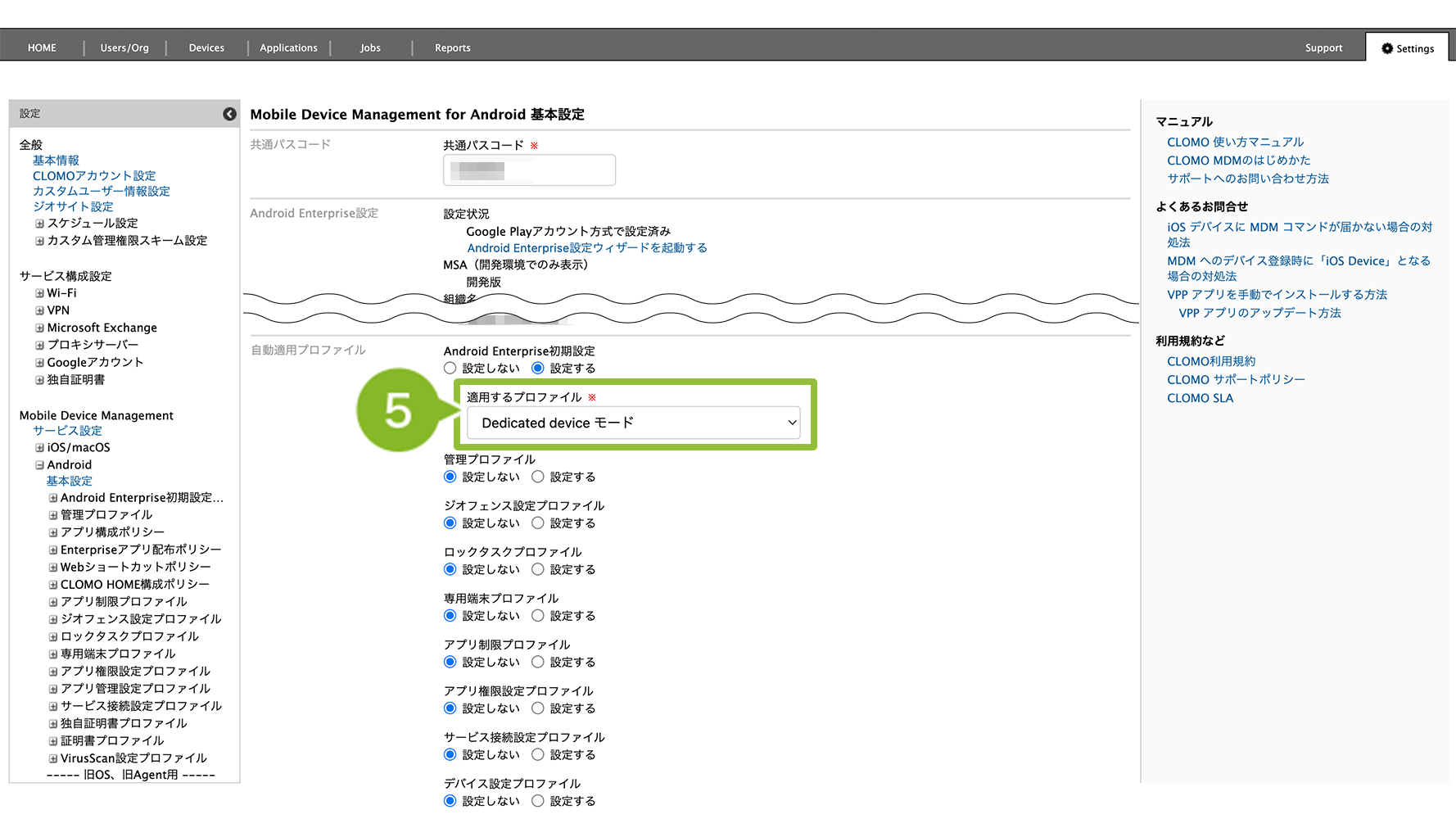Screen dimensions: 1456x819
Task: Expand the Googleアカウント plus icon
Action: pyautogui.click(x=39, y=362)
